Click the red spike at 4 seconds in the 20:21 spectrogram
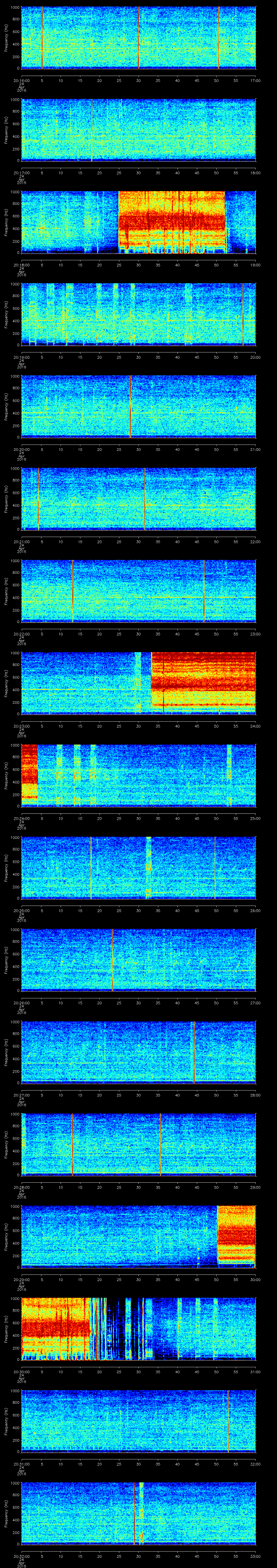277x1568 pixels. coord(38,499)
